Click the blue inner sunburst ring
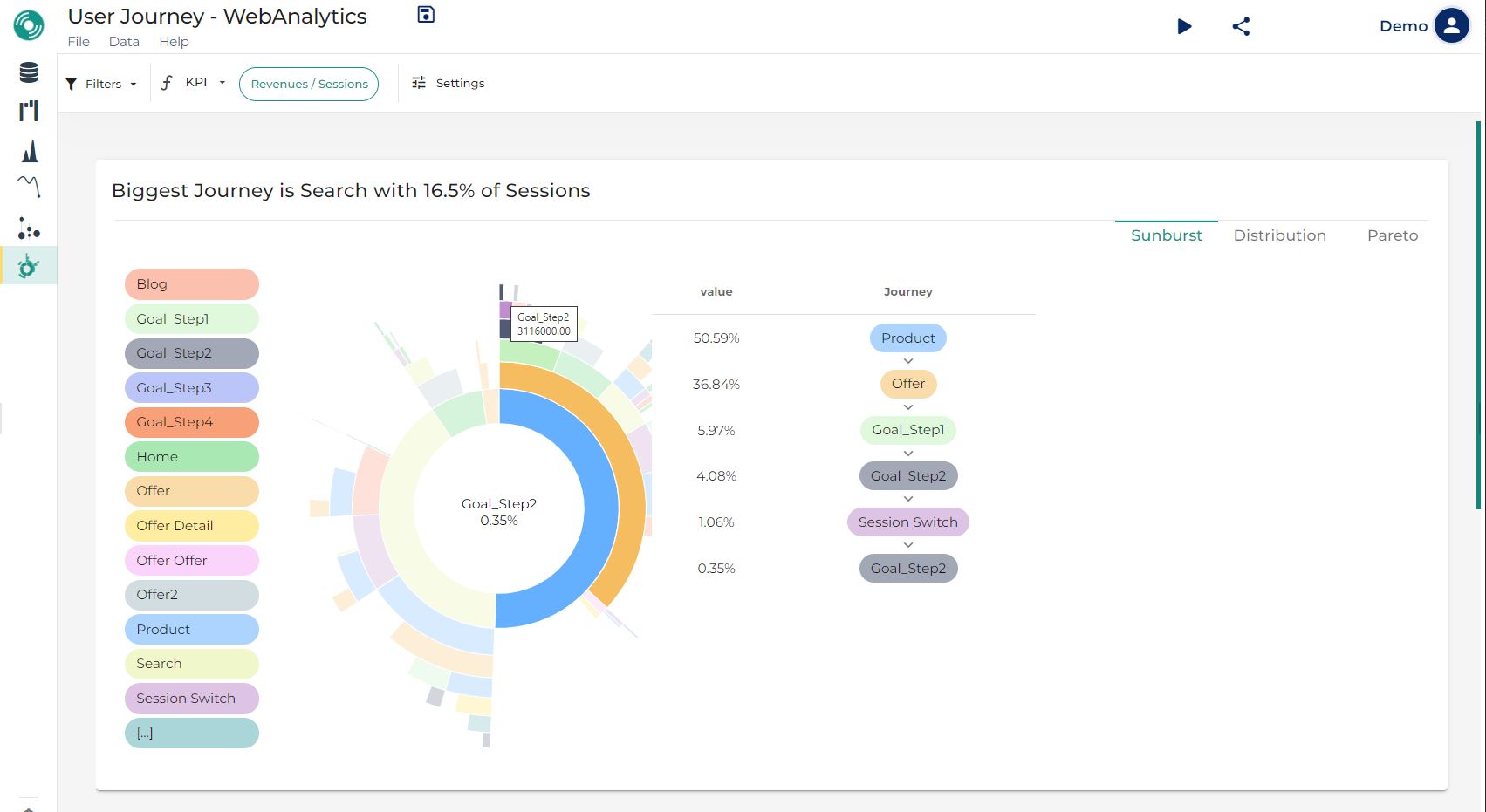The width and height of the screenshot is (1486, 812). (601, 508)
